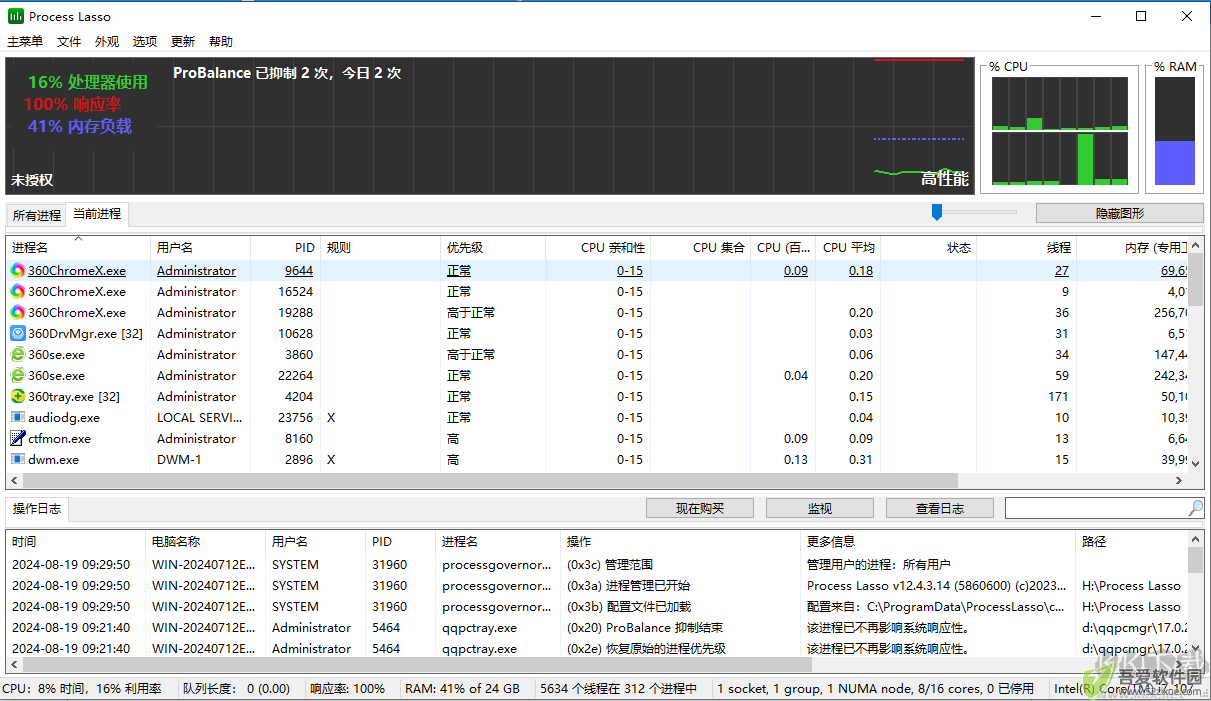This screenshot has height=701, width=1211.
Task: Sort by the CPU 平均 column header
Action: [x=848, y=247]
